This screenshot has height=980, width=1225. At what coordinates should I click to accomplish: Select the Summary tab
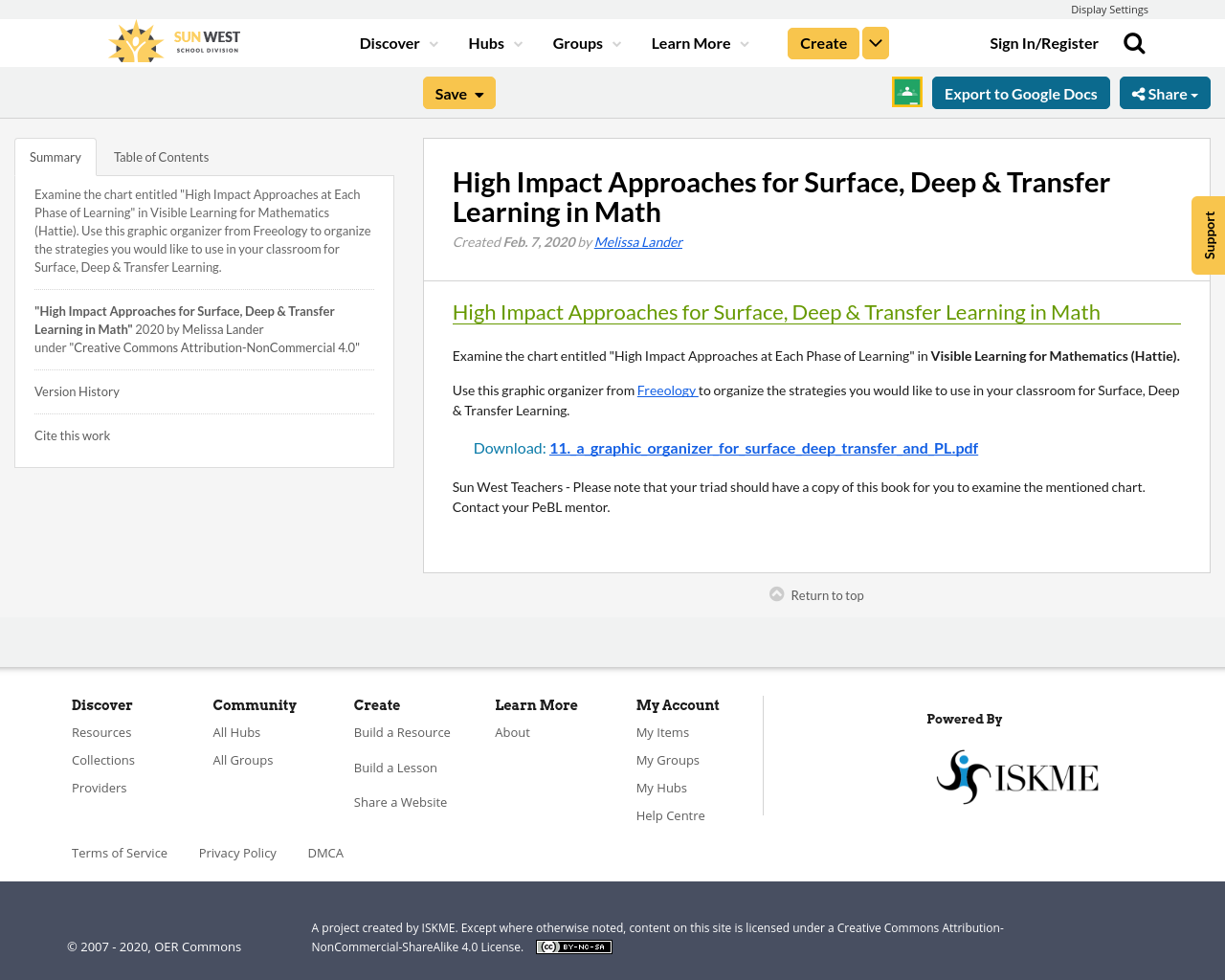point(55,155)
